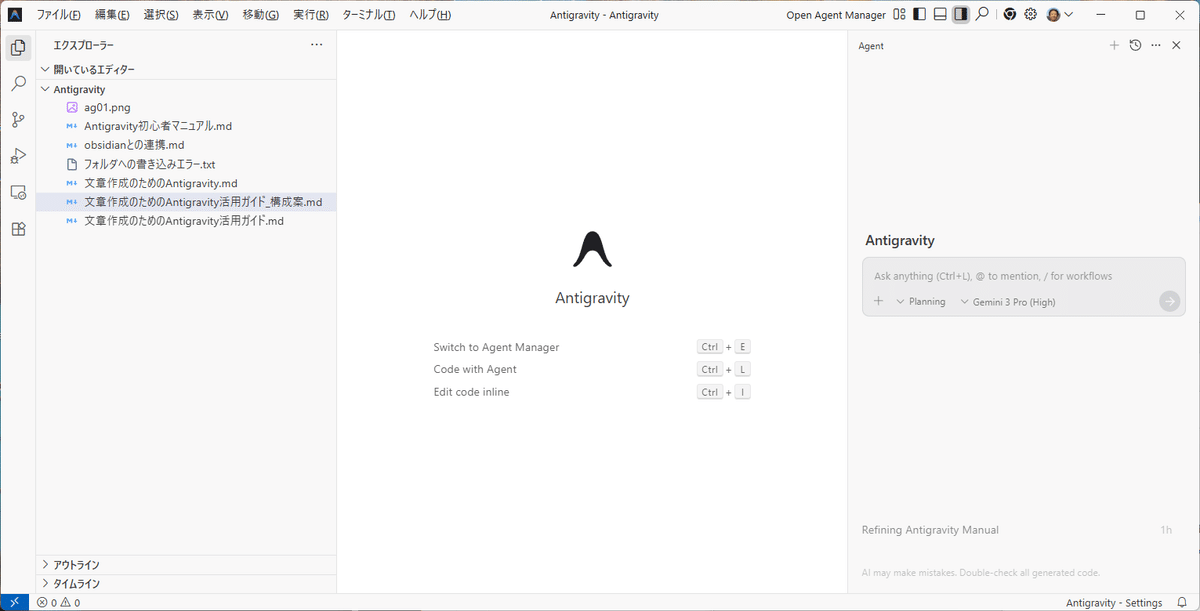Open the Gemini 3 Pro (High) model dropdown
1200x611 pixels.
pyautogui.click(x=1008, y=301)
